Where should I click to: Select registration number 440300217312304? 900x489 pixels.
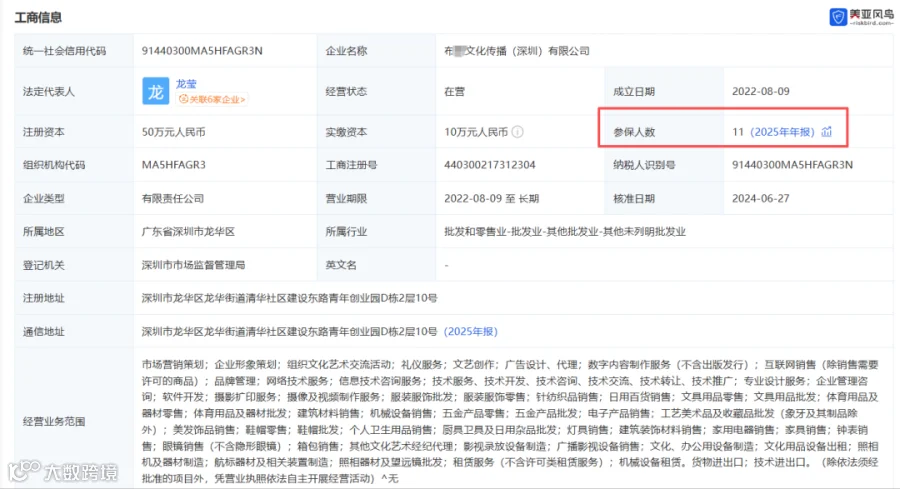pyautogui.click(x=490, y=165)
